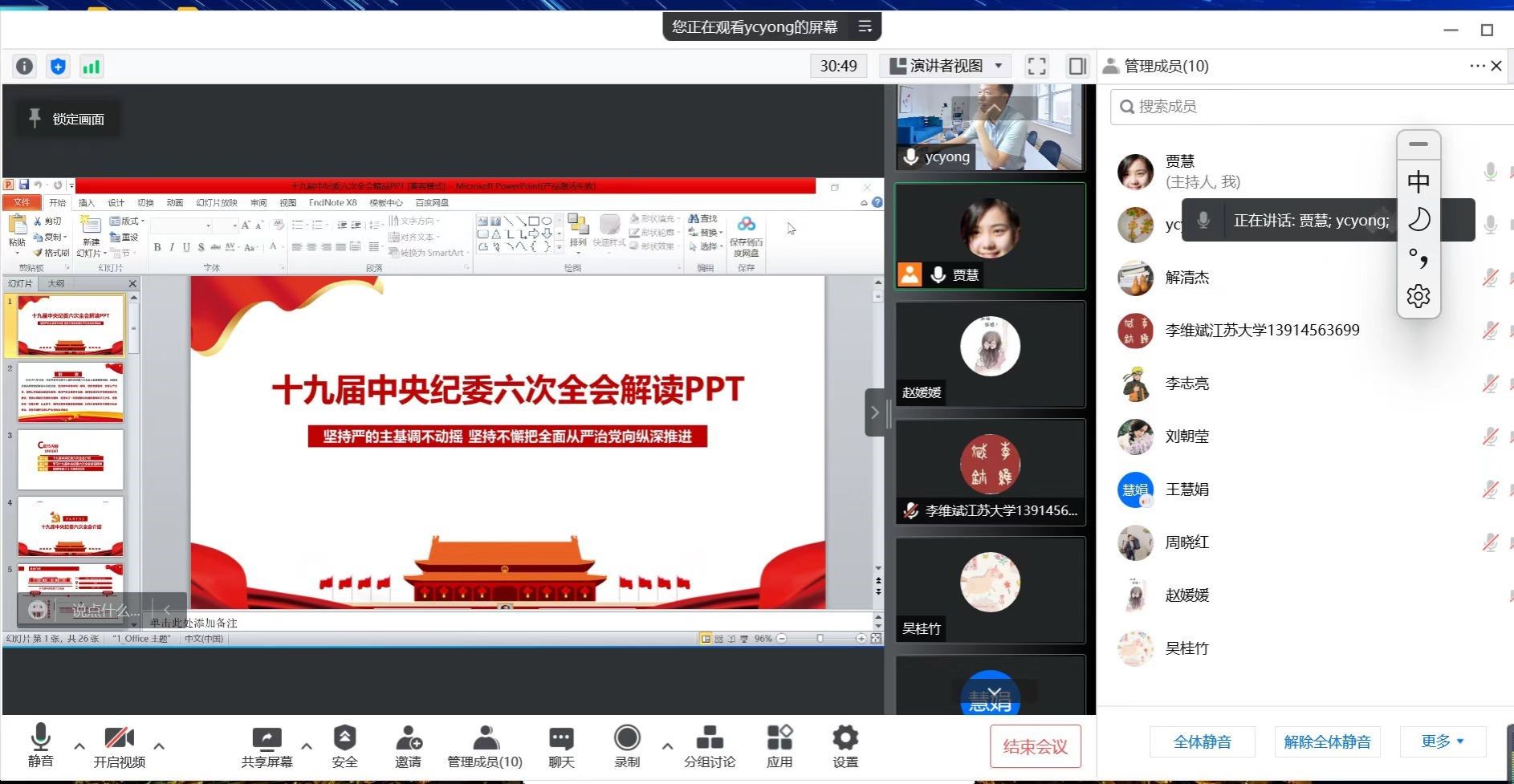
Task: Open Breakout Rooms (分组讨论)
Action: pyautogui.click(x=709, y=746)
